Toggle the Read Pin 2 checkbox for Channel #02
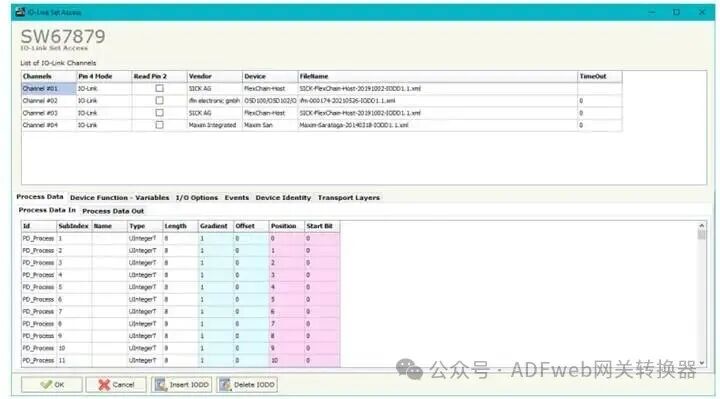Viewport: 720px width, 399px height. pyautogui.click(x=159, y=101)
